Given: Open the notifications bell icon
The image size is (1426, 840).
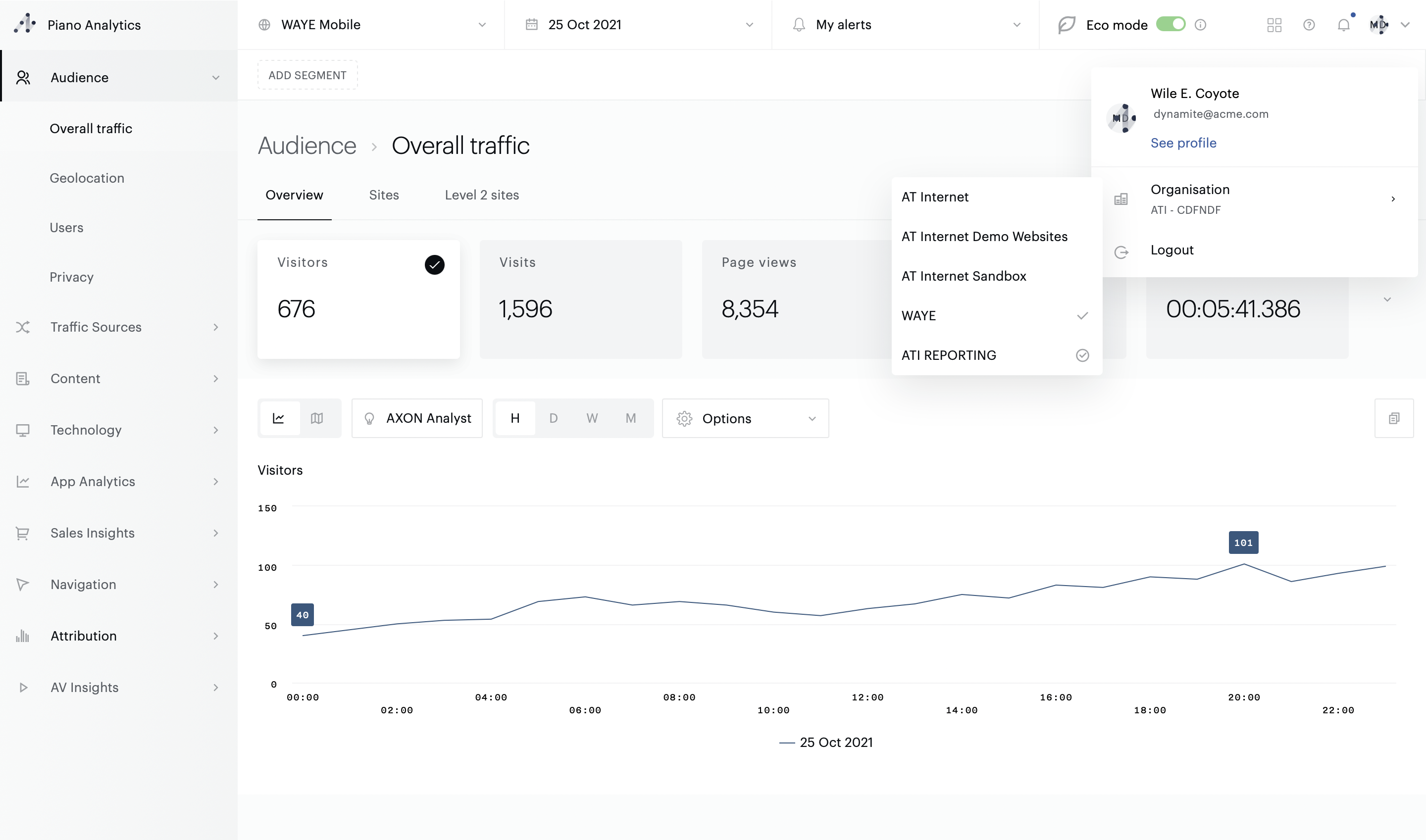Looking at the screenshot, I should [x=1343, y=25].
